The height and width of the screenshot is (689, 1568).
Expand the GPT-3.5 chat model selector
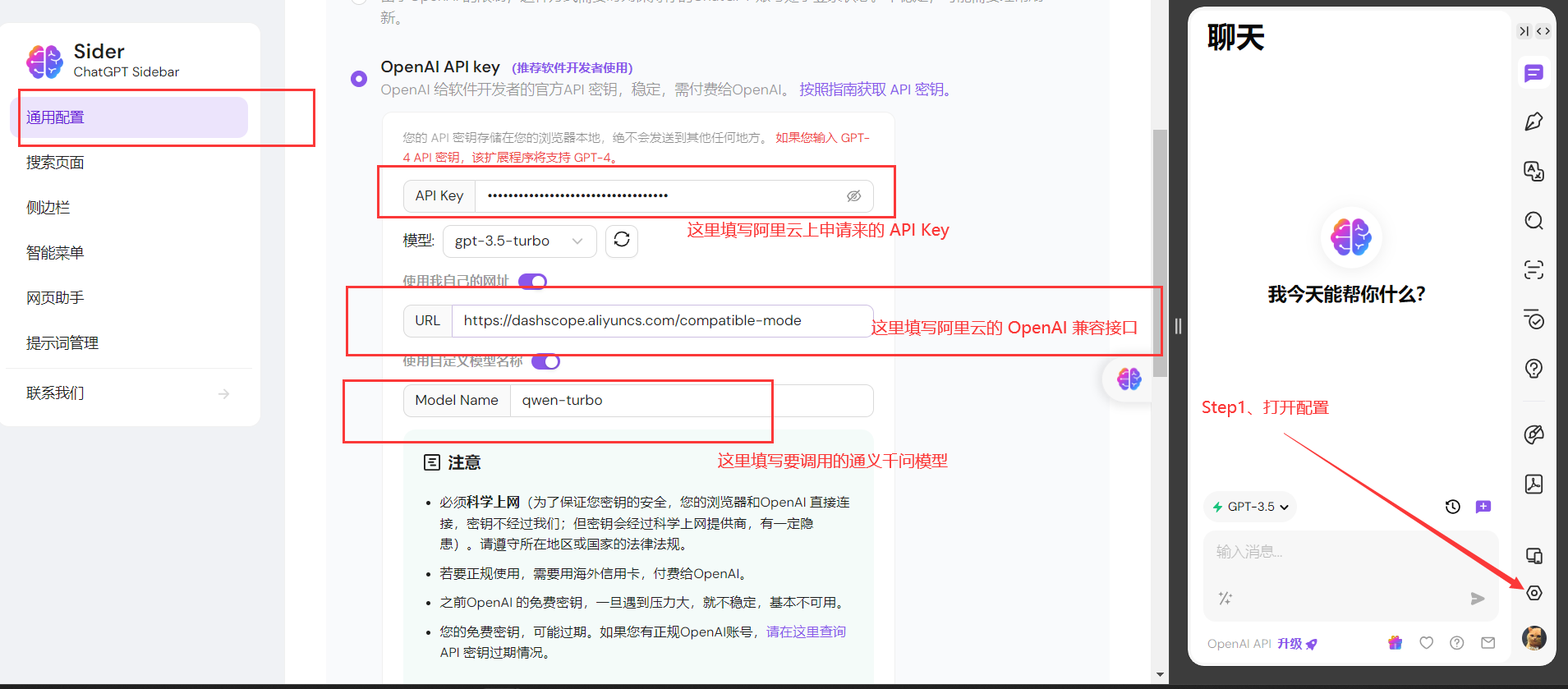pyautogui.click(x=1250, y=507)
